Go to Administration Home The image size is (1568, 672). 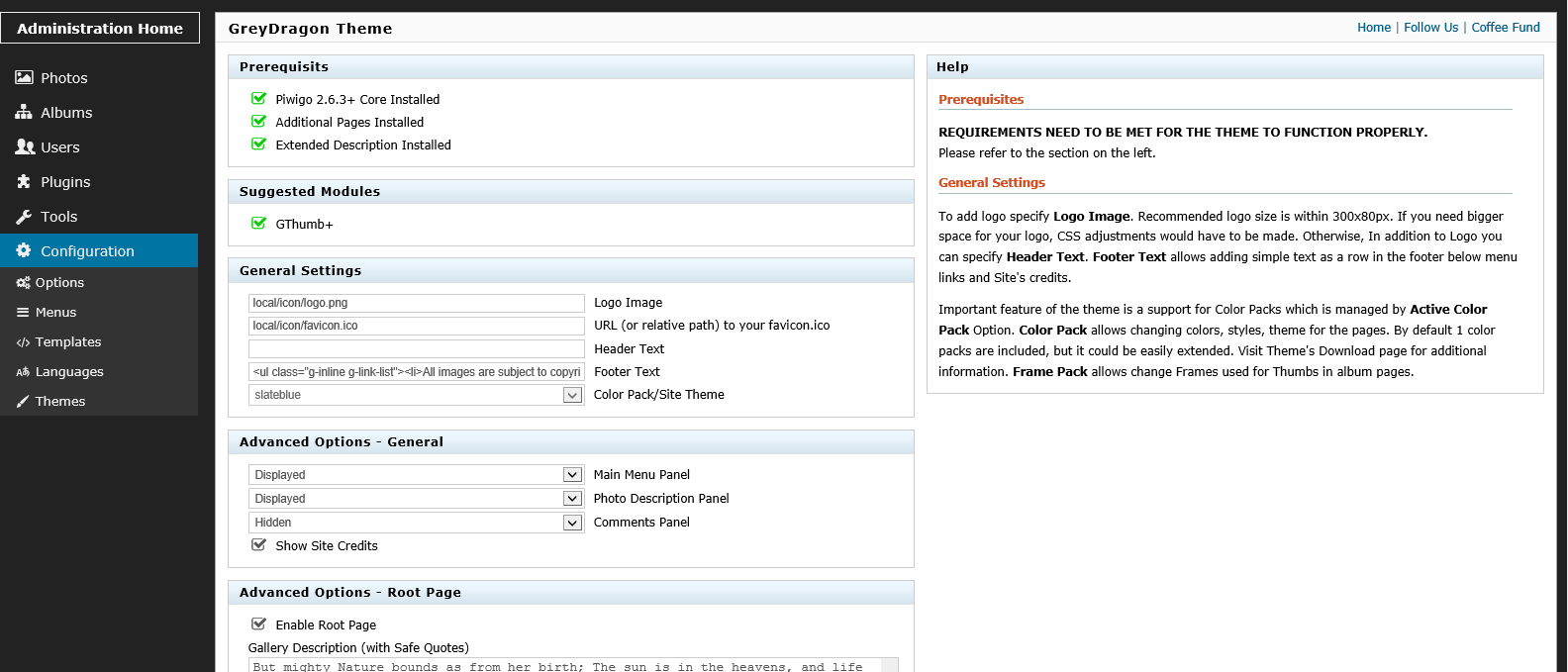(x=100, y=28)
